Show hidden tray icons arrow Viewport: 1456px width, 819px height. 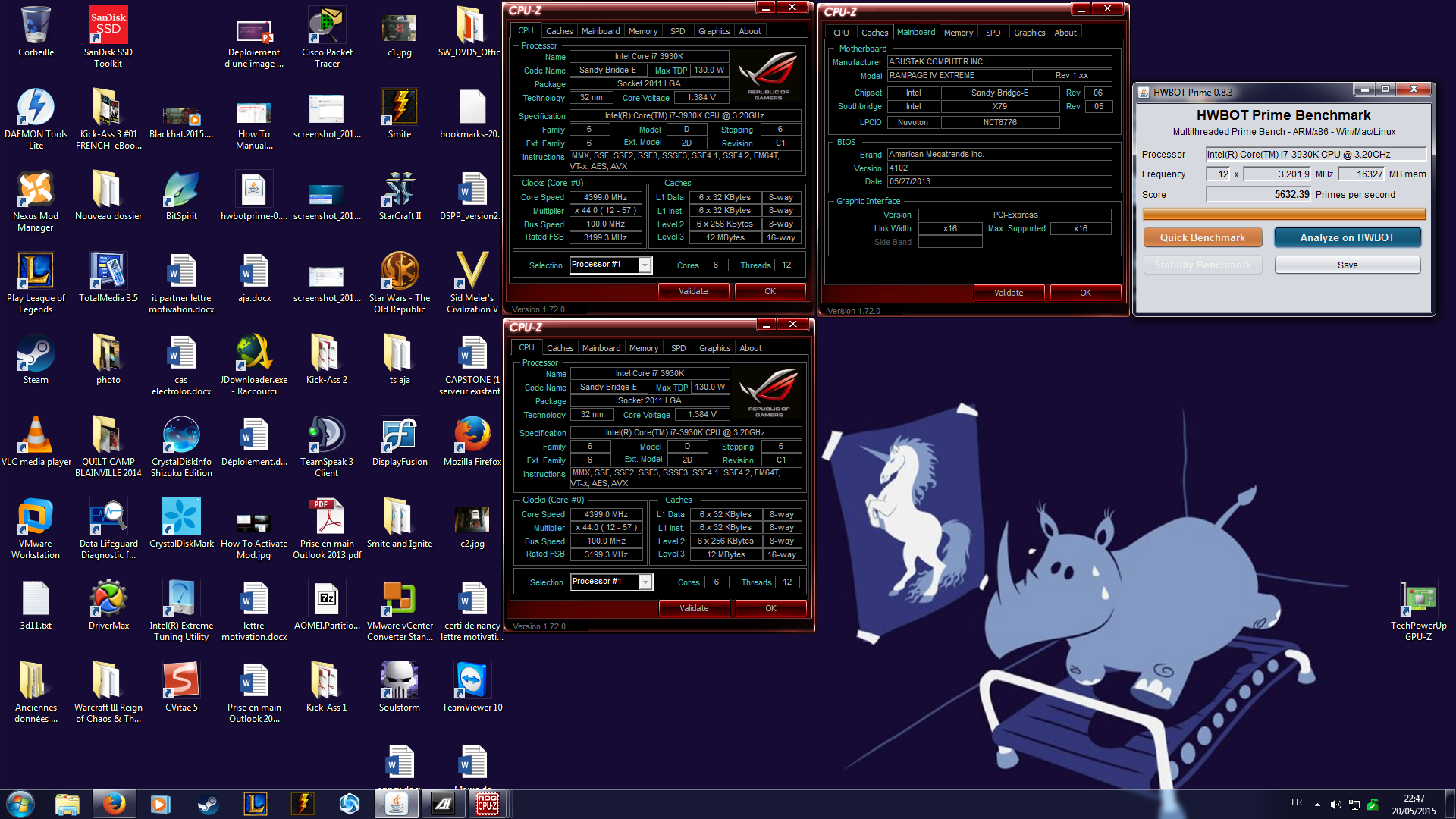tap(1317, 805)
